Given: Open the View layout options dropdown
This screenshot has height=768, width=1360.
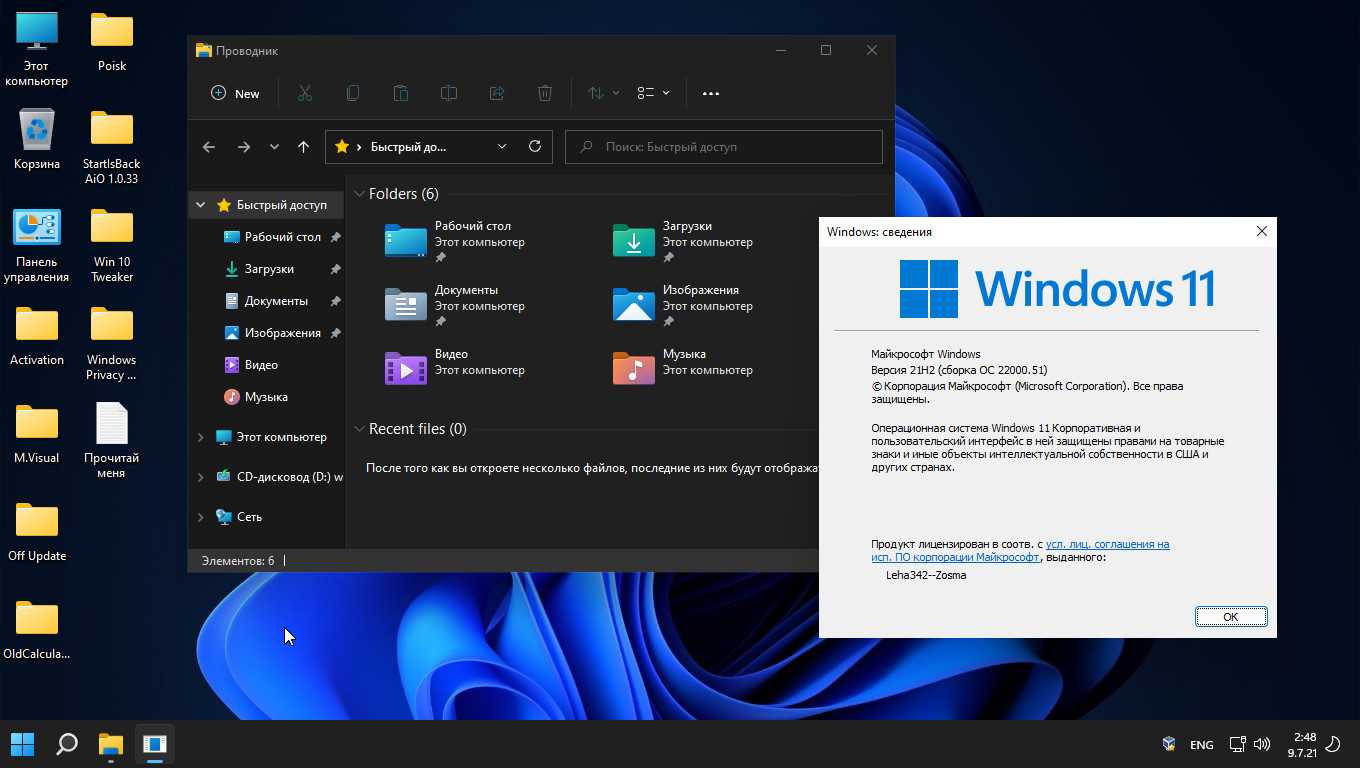Looking at the screenshot, I should coord(654,93).
